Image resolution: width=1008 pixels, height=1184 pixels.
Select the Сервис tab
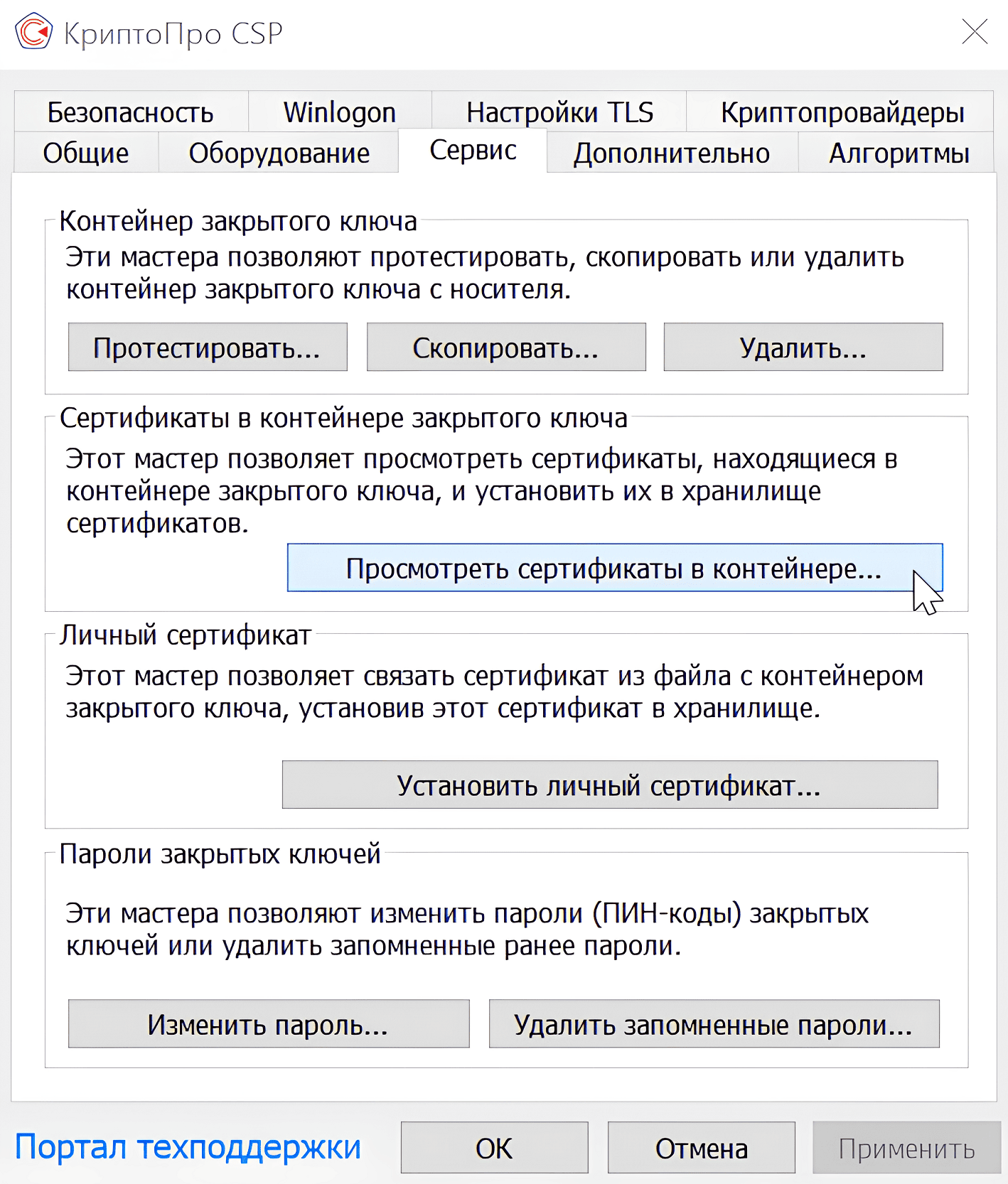(x=473, y=151)
